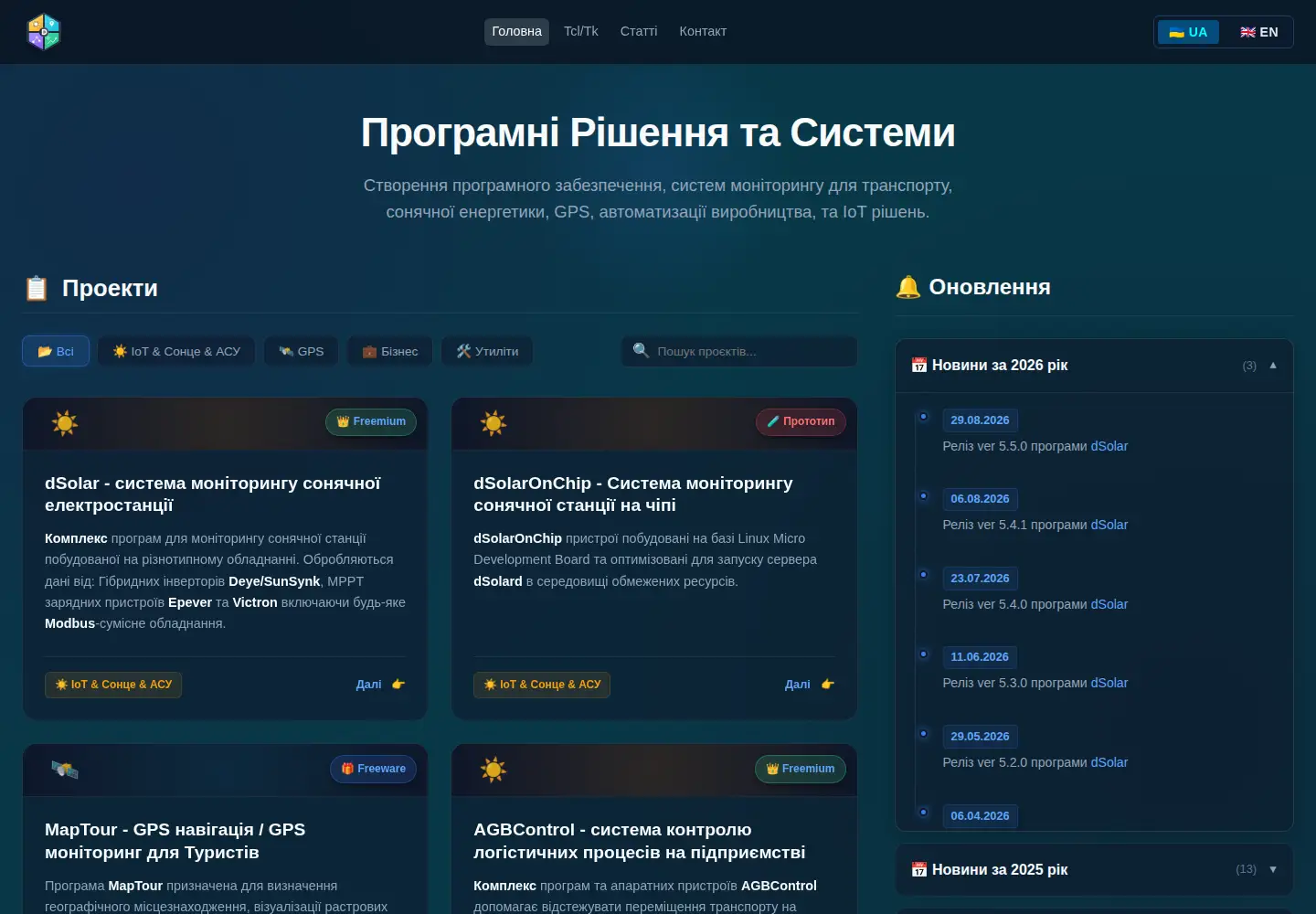The height and width of the screenshot is (914, 1316).
Task: Click the Freemium badge on dSolar card
Action: click(371, 421)
